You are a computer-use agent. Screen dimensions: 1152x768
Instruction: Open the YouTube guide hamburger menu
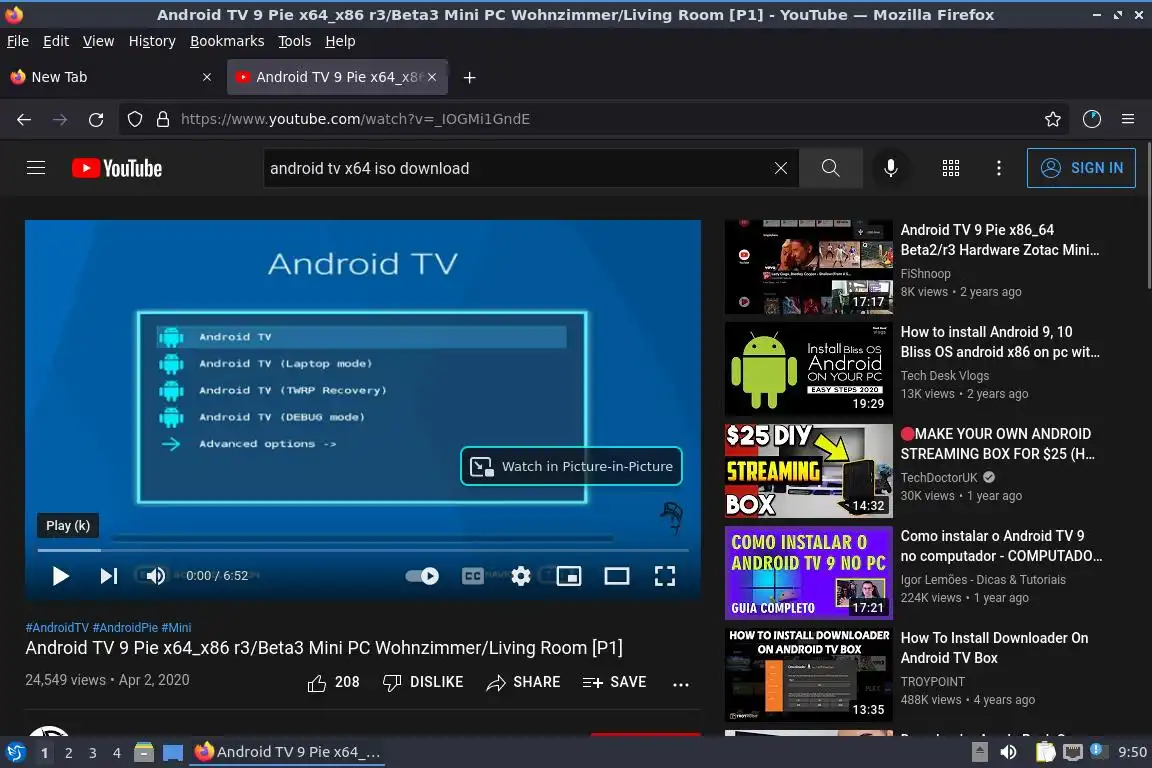click(36, 168)
